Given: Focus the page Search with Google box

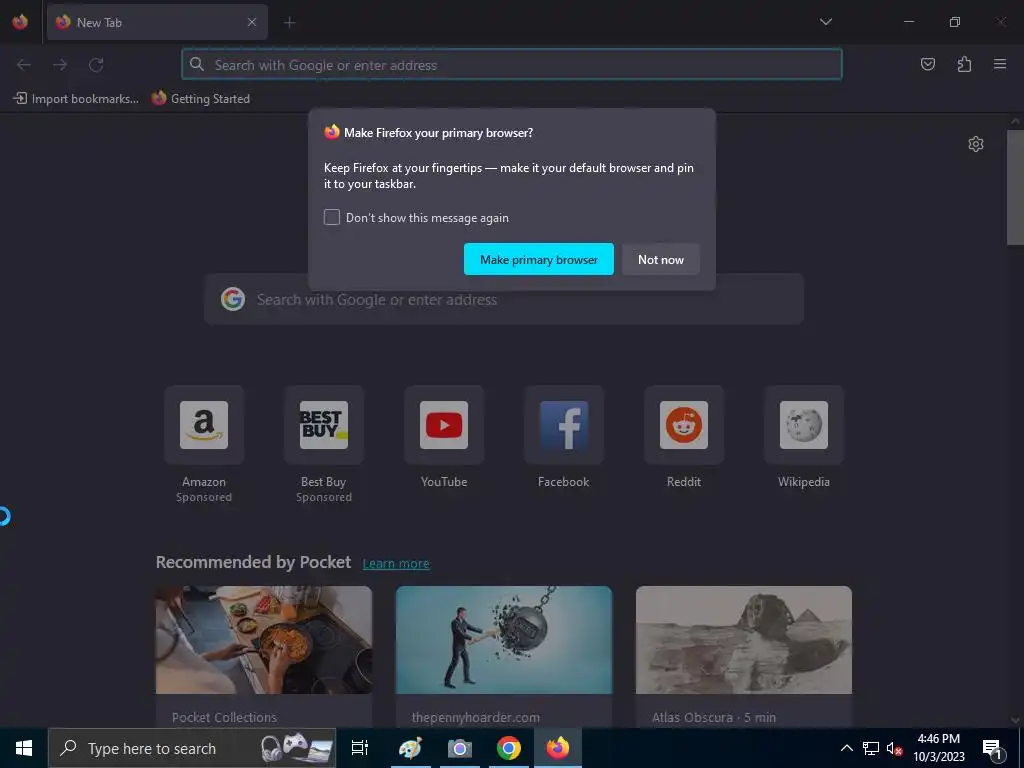Looking at the screenshot, I should [x=504, y=300].
